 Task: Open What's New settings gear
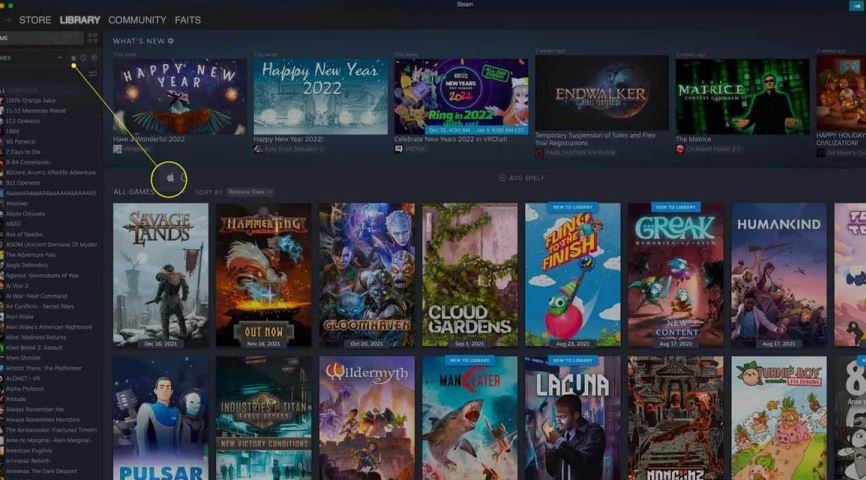pos(171,41)
